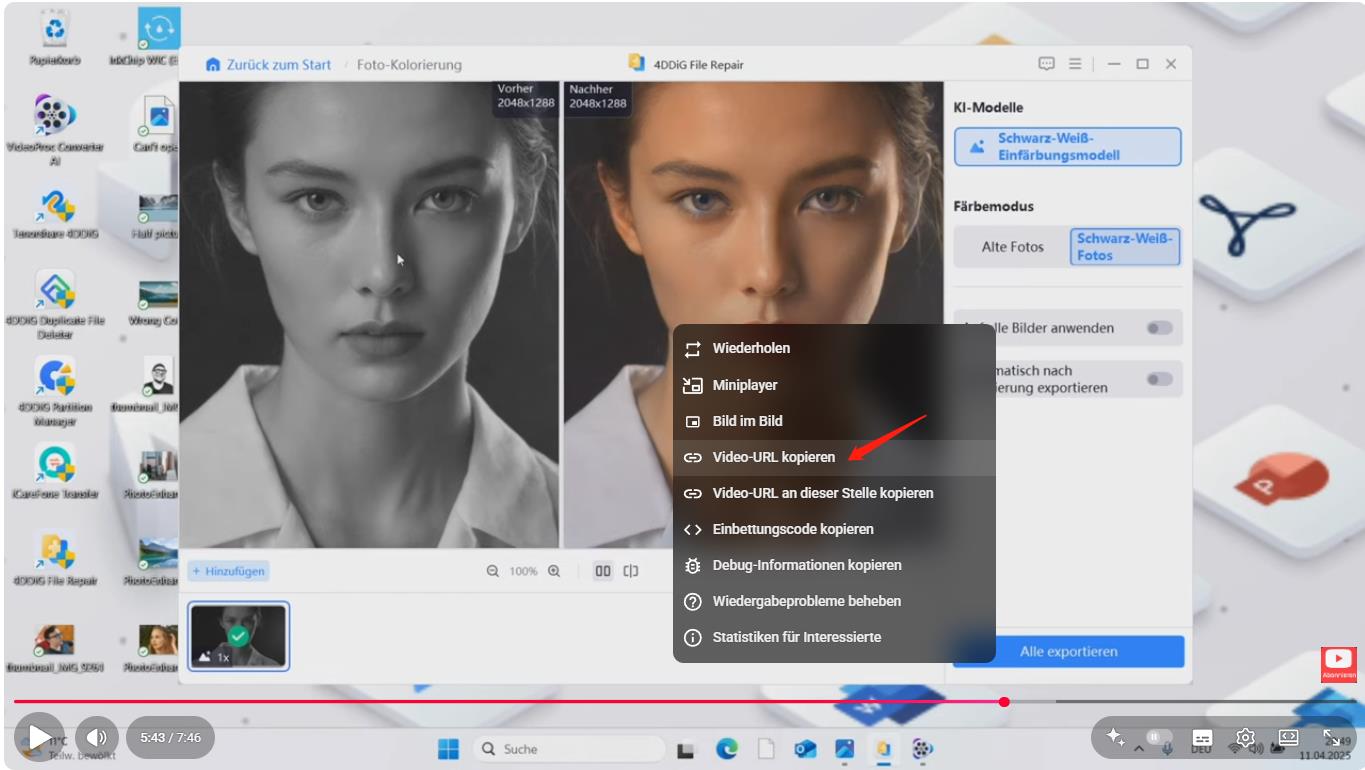Click the zoom-out magnifier next to 100%
Viewport: 1365px width, 770px height.
point(492,571)
